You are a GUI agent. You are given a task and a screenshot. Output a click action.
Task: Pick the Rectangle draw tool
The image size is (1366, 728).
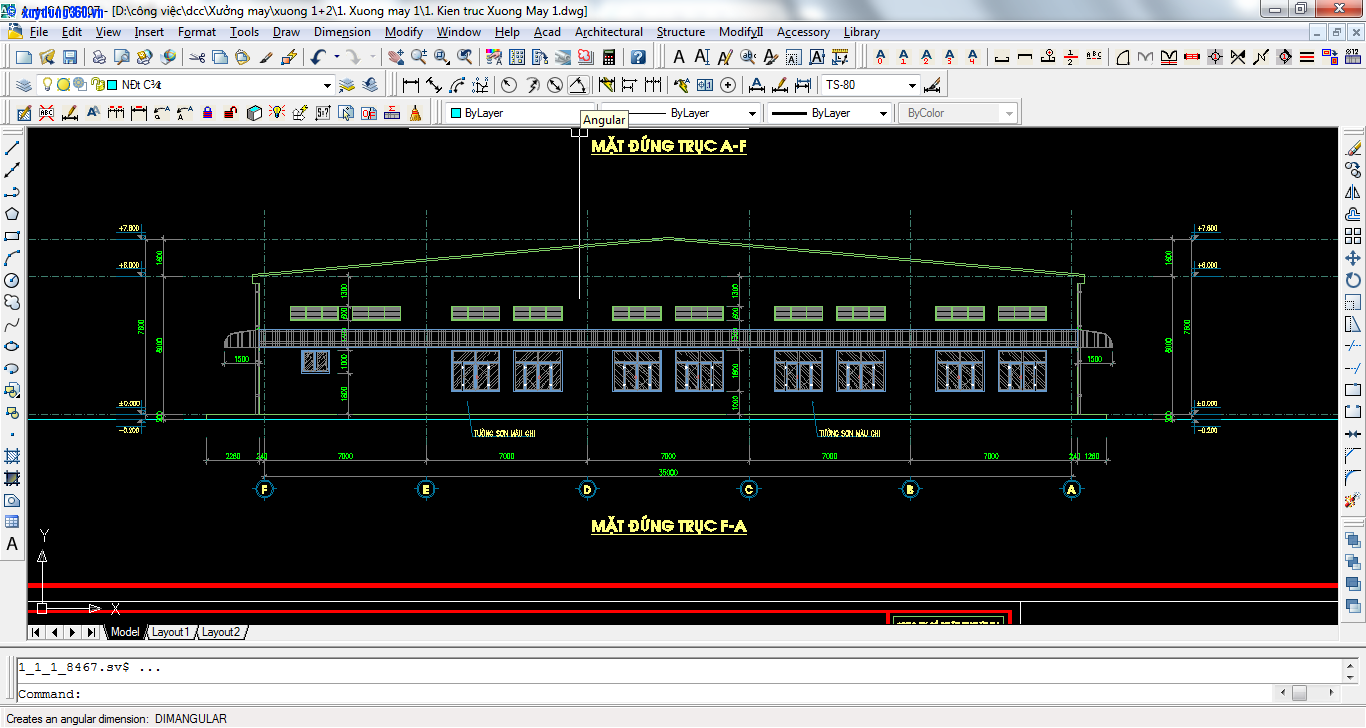click(13, 236)
